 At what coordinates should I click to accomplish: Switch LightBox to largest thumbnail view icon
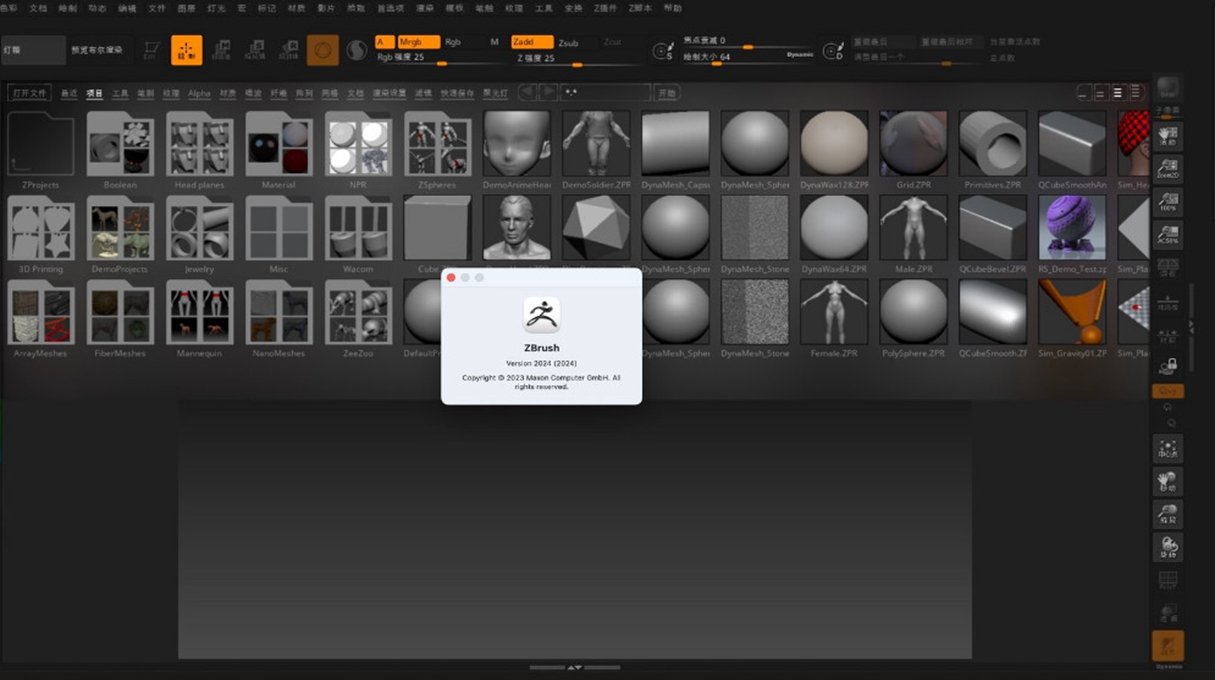pos(1137,92)
